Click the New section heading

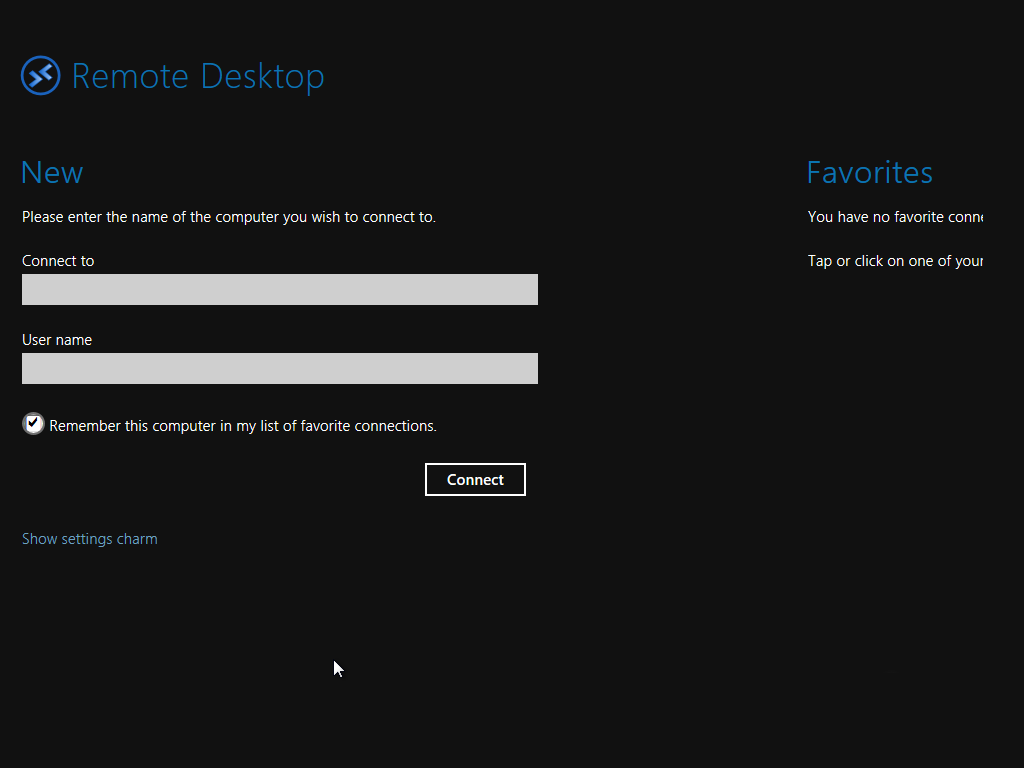coord(52,172)
